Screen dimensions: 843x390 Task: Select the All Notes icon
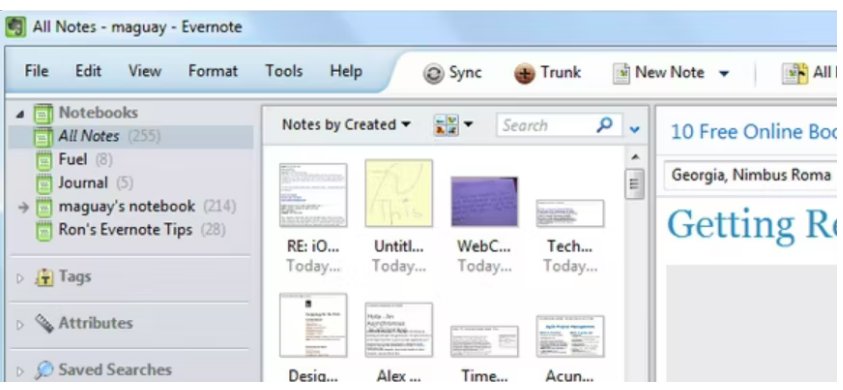(44, 137)
